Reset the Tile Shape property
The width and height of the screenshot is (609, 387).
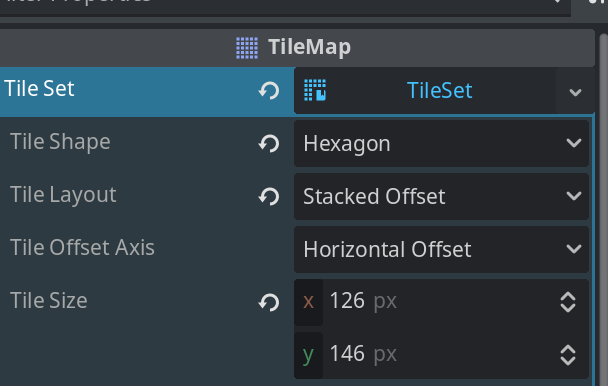pyautogui.click(x=269, y=144)
